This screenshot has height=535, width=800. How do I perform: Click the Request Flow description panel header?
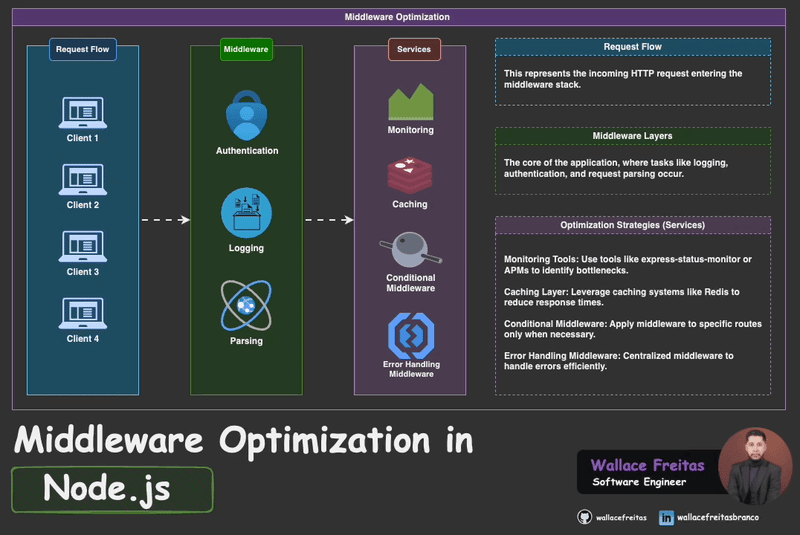pos(633,47)
